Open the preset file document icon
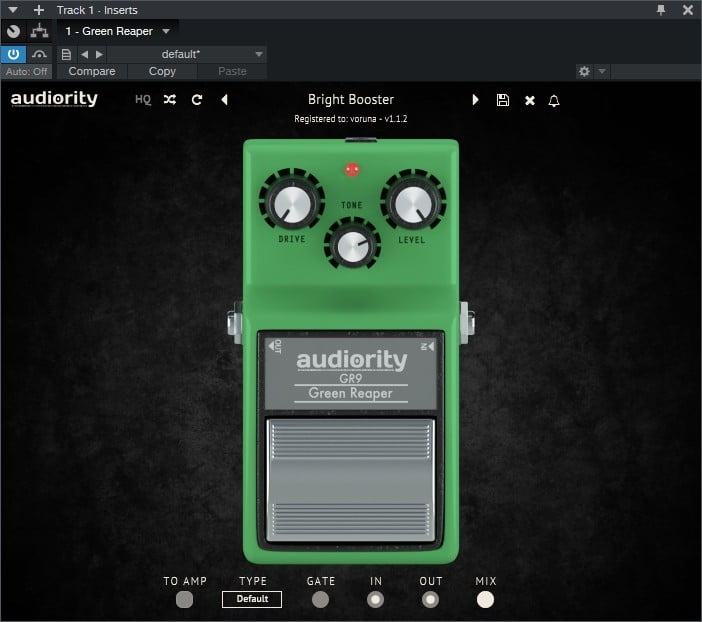Screen dimensions: 702x622 pyautogui.click(x=66, y=55)
